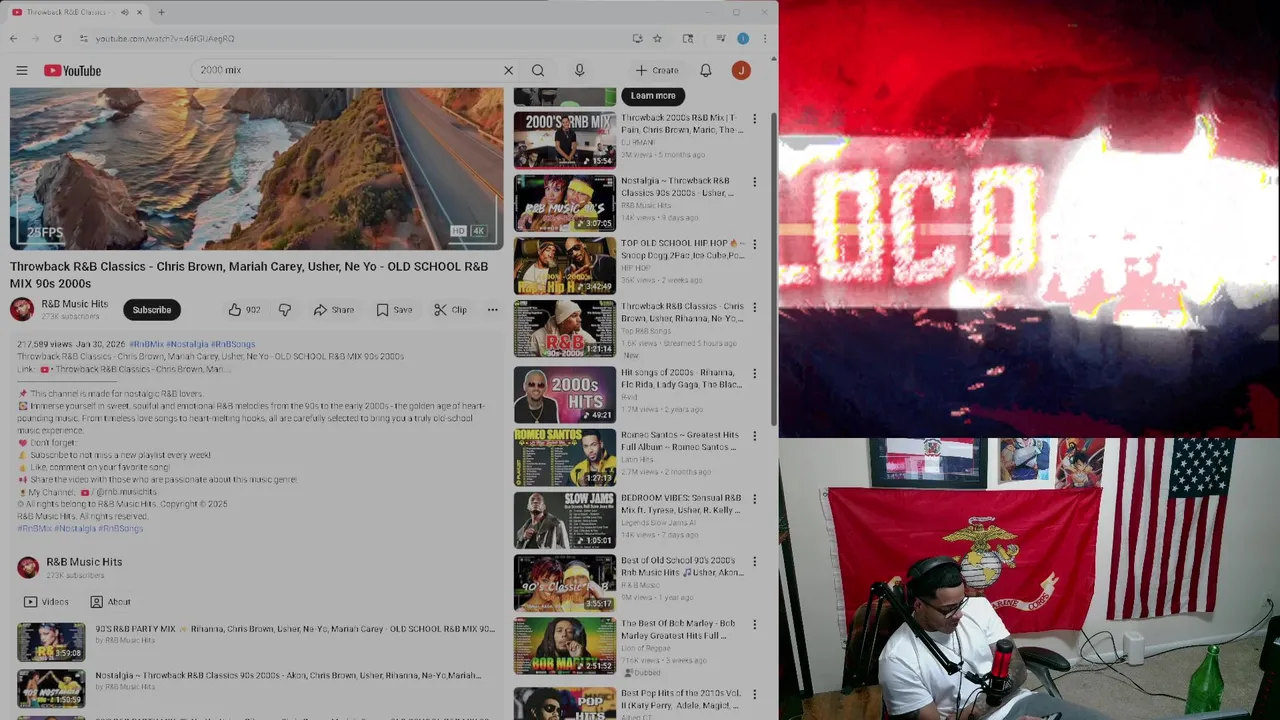Open options for Romeo Santos Greatest Hits video
This screenshot has height=720, width=1280.
pyautogui.click(x=754, y=436)
